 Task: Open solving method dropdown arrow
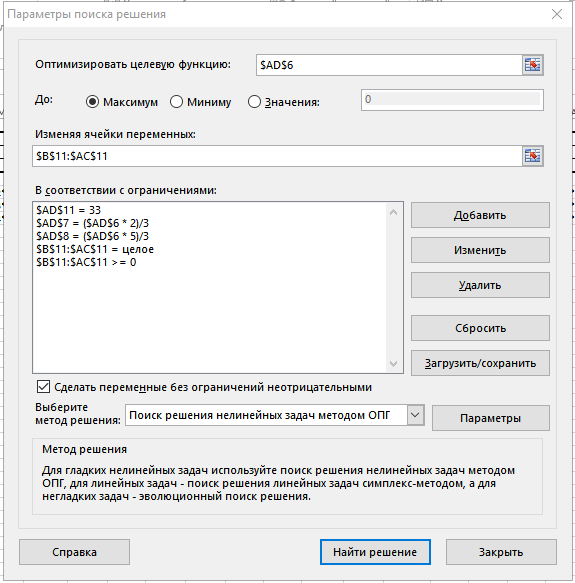[x=415, y=415]
